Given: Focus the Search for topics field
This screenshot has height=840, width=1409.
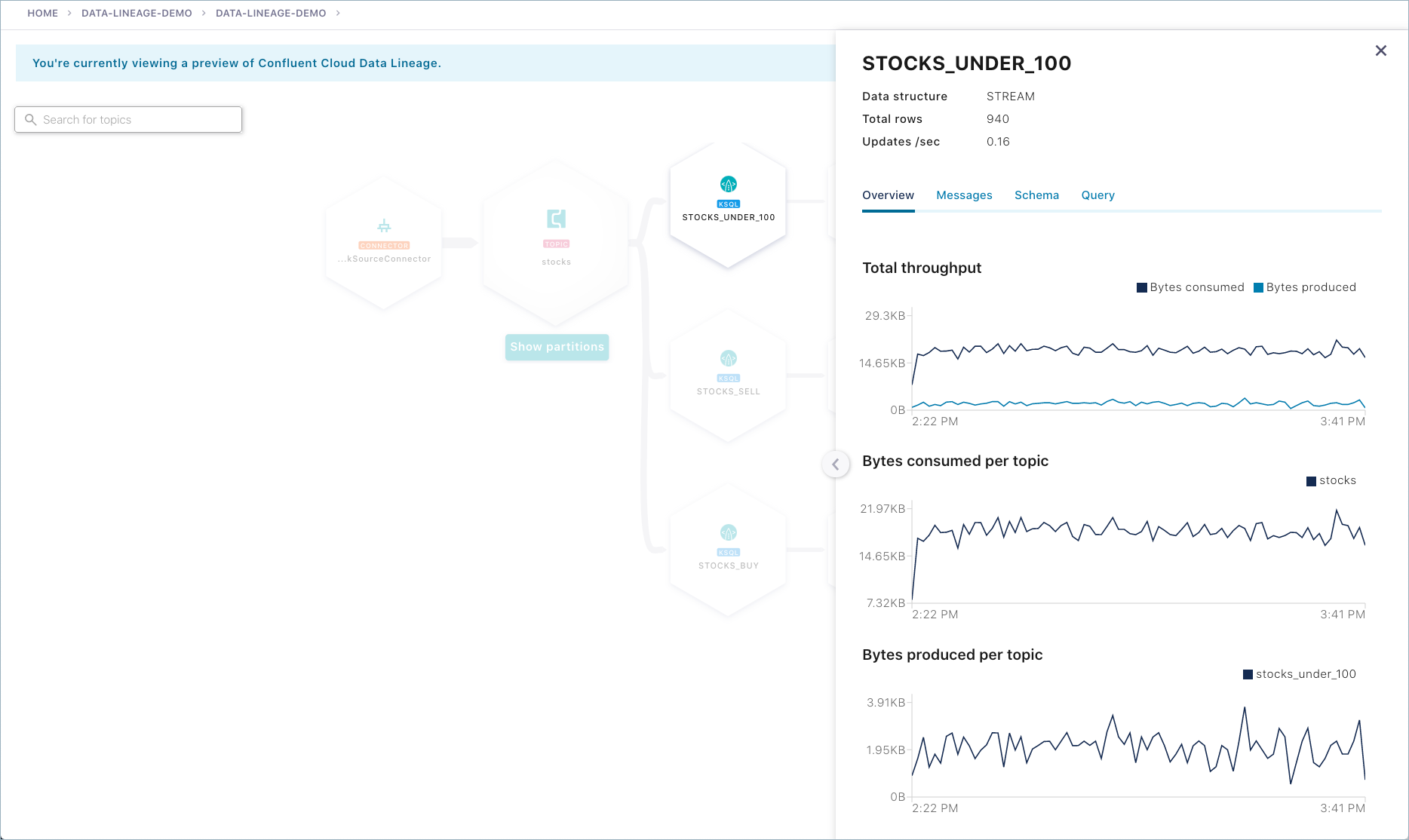Looking at the screenshot, I should pyautogui.click(x=128, y=120).
